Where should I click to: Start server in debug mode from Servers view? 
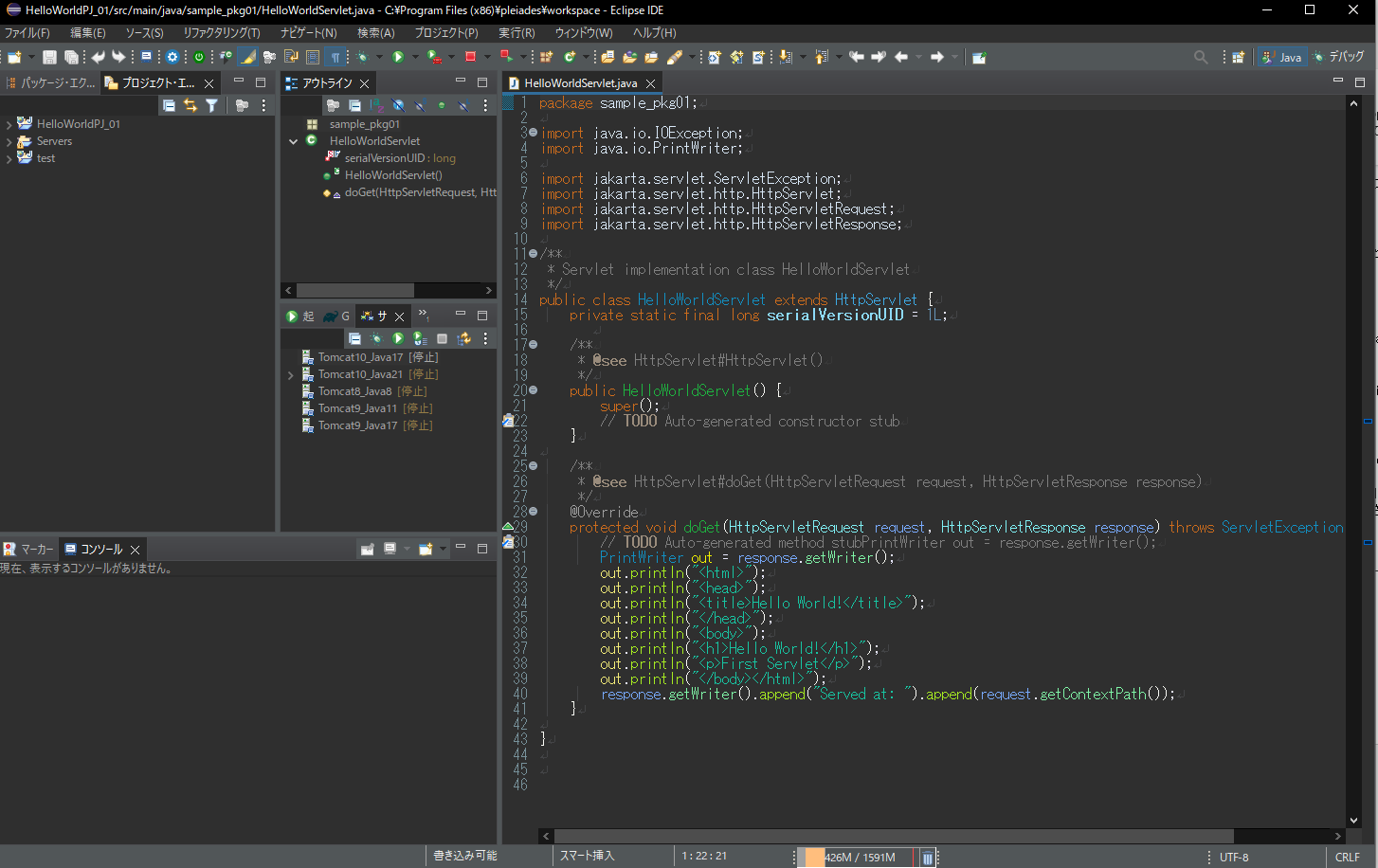tap(376, 338)
